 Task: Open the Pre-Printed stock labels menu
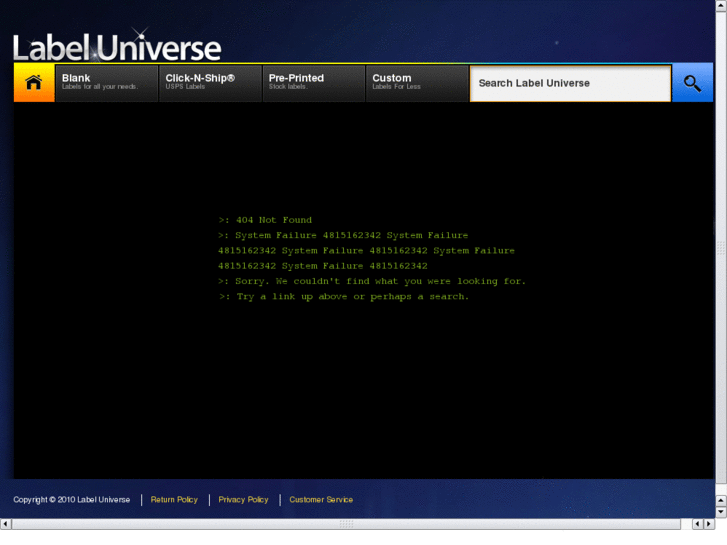coord(314,83)
